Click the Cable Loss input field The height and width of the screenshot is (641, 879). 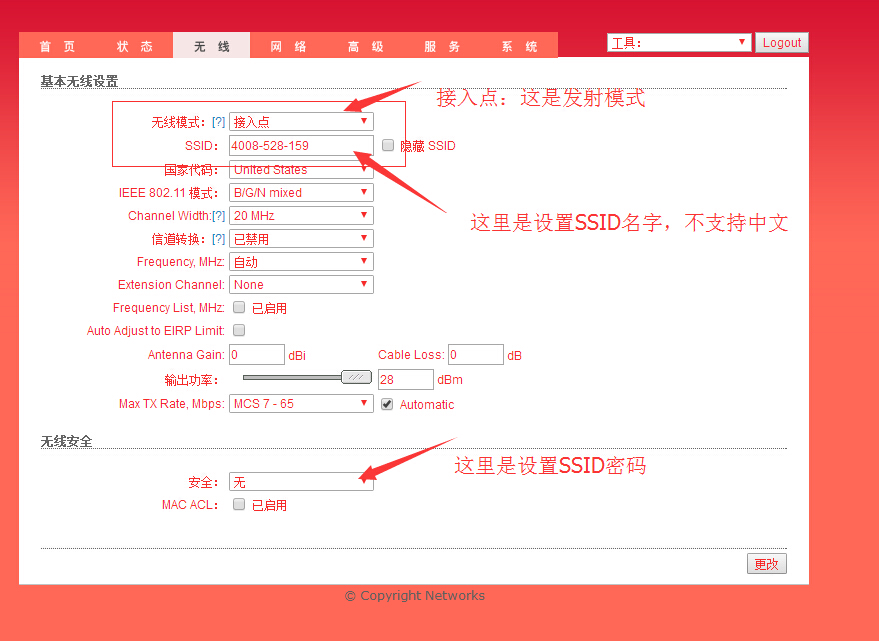(x=475, y=354)
